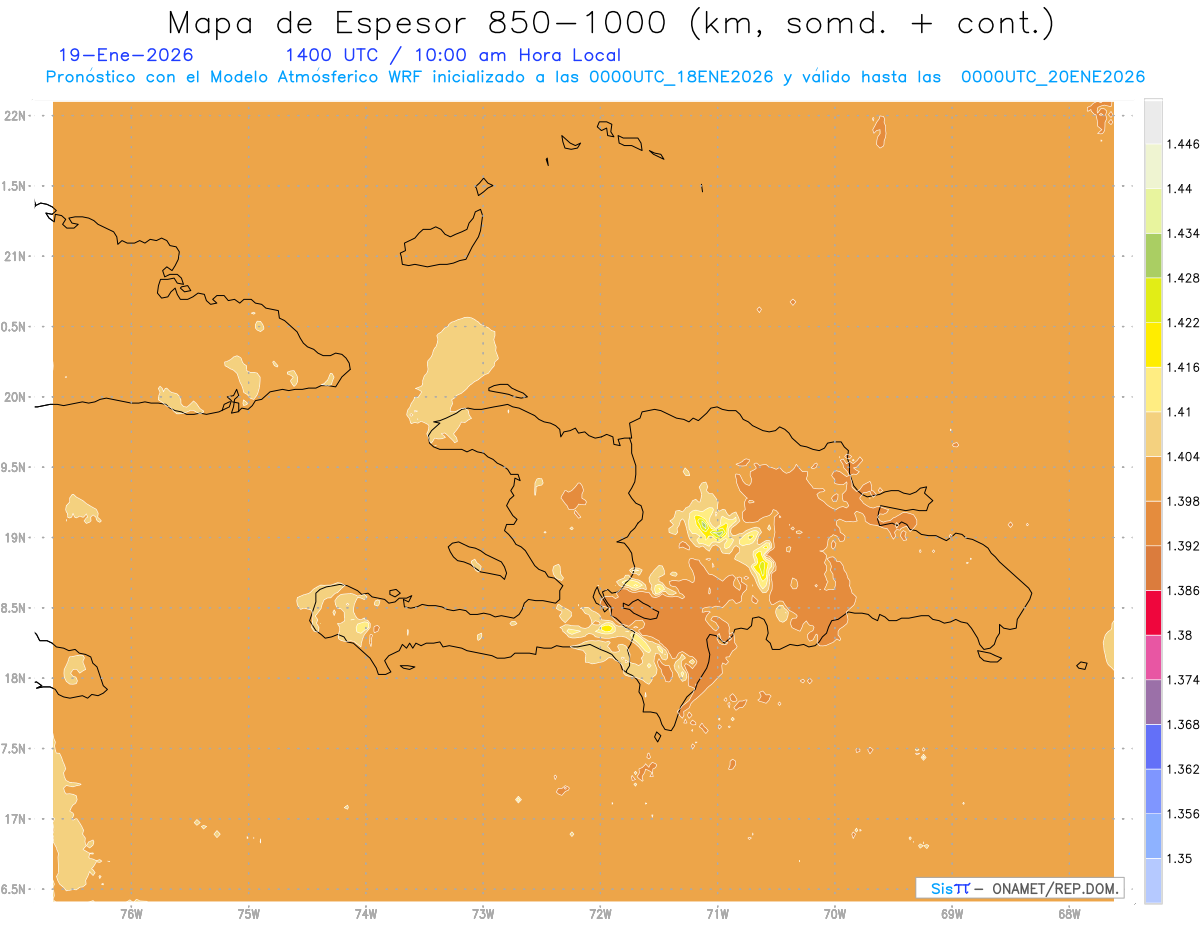Click the legend value '1.356'
Viewport: 1200px width, 927px height.
tap(1184, 814)
